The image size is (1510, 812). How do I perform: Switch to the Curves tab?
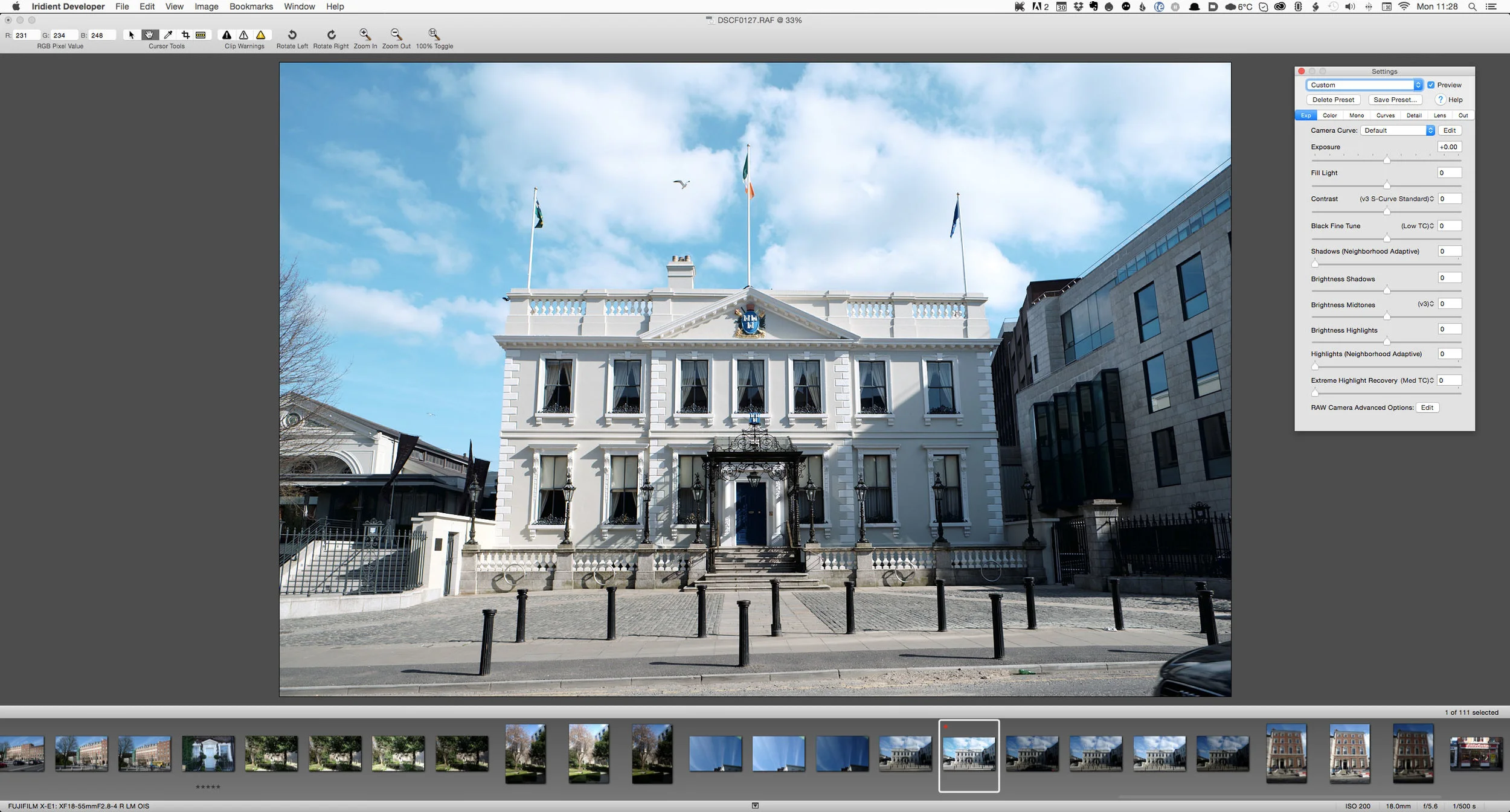point(1386,115)
